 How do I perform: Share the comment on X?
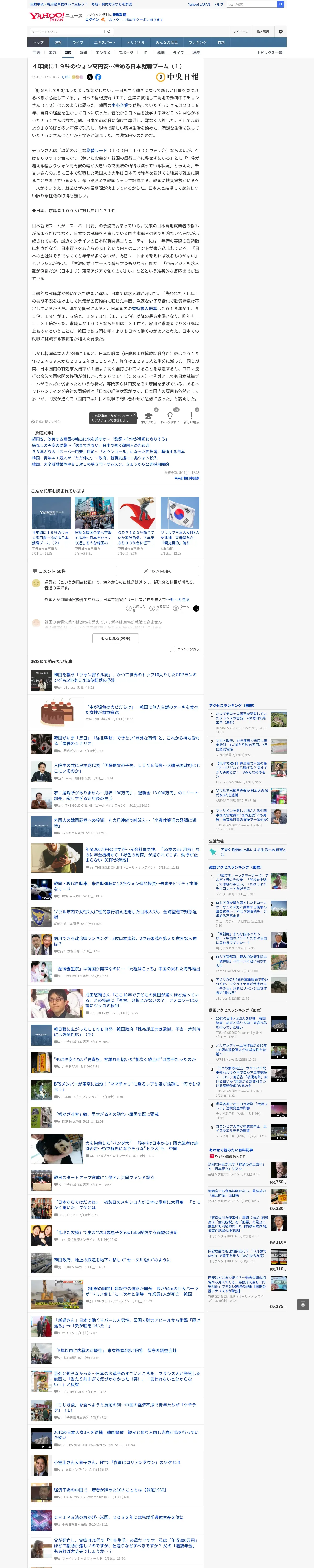tap(196, 608)
